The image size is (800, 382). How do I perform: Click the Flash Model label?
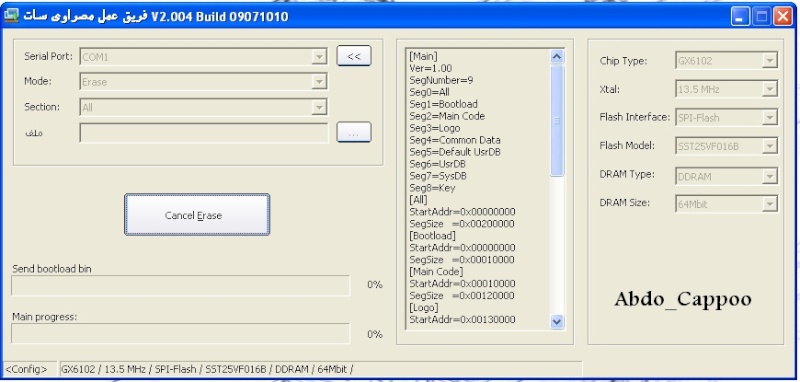click(627, 146)
